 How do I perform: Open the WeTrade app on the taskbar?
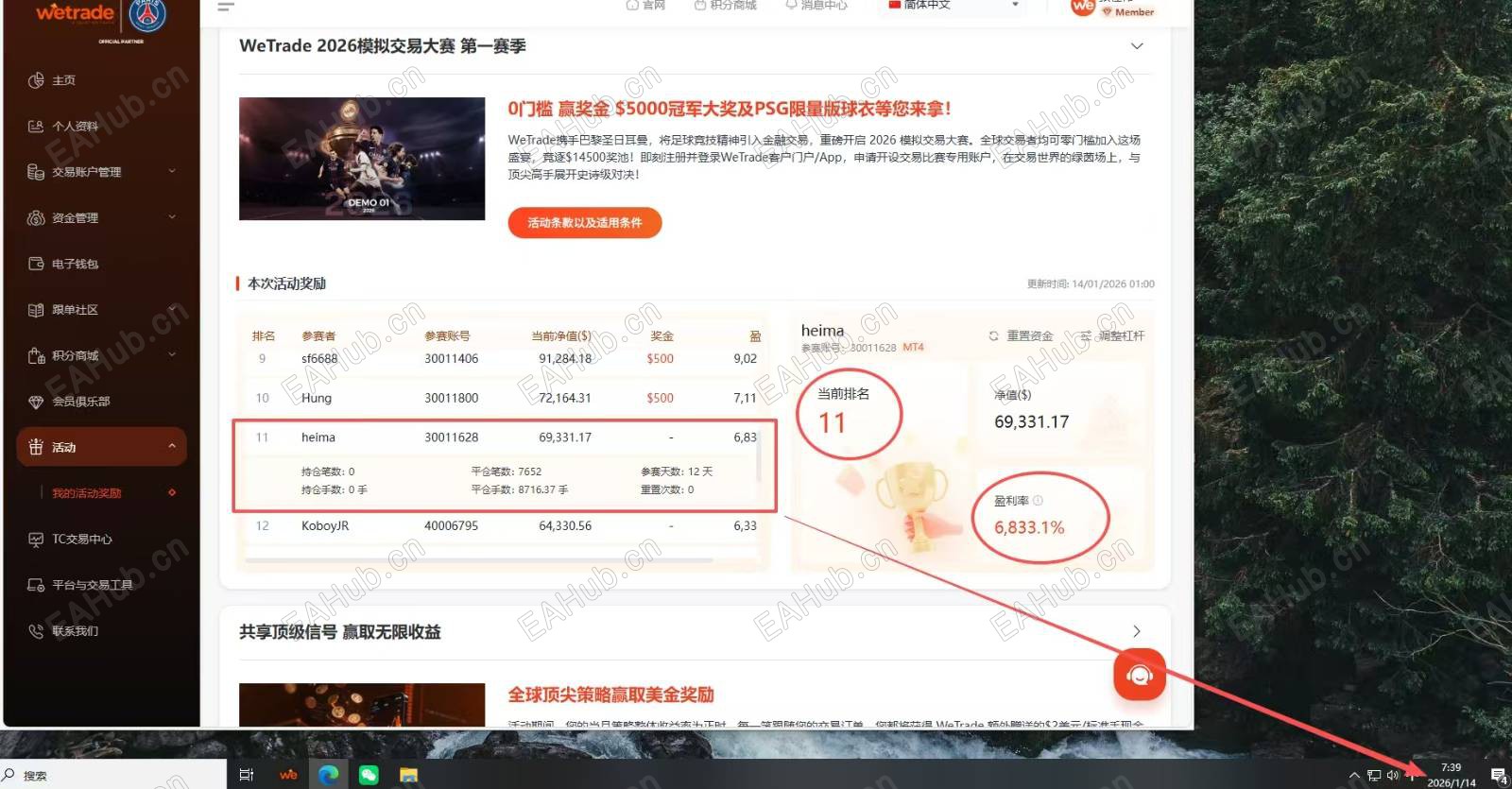click(288, 775)
